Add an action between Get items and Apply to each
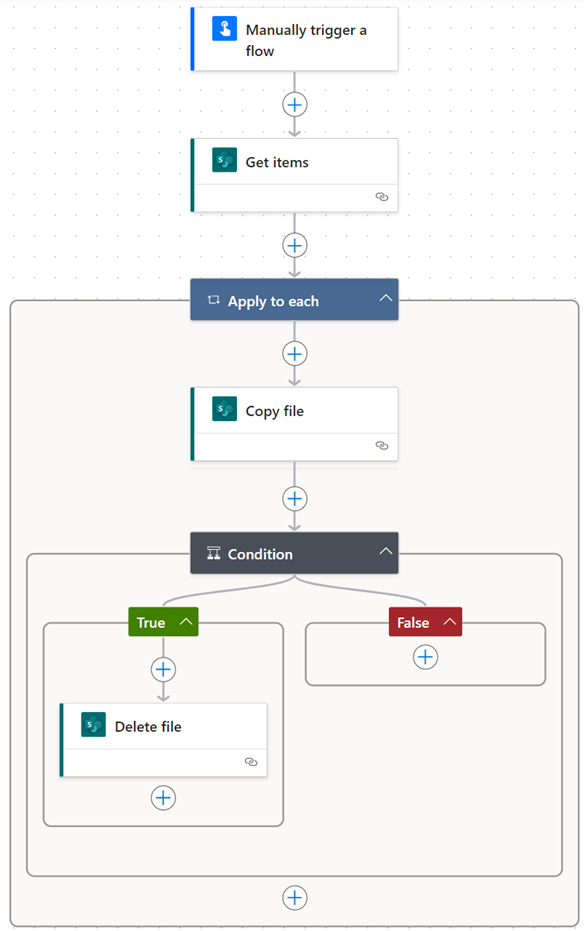 [x=294, y=245]
